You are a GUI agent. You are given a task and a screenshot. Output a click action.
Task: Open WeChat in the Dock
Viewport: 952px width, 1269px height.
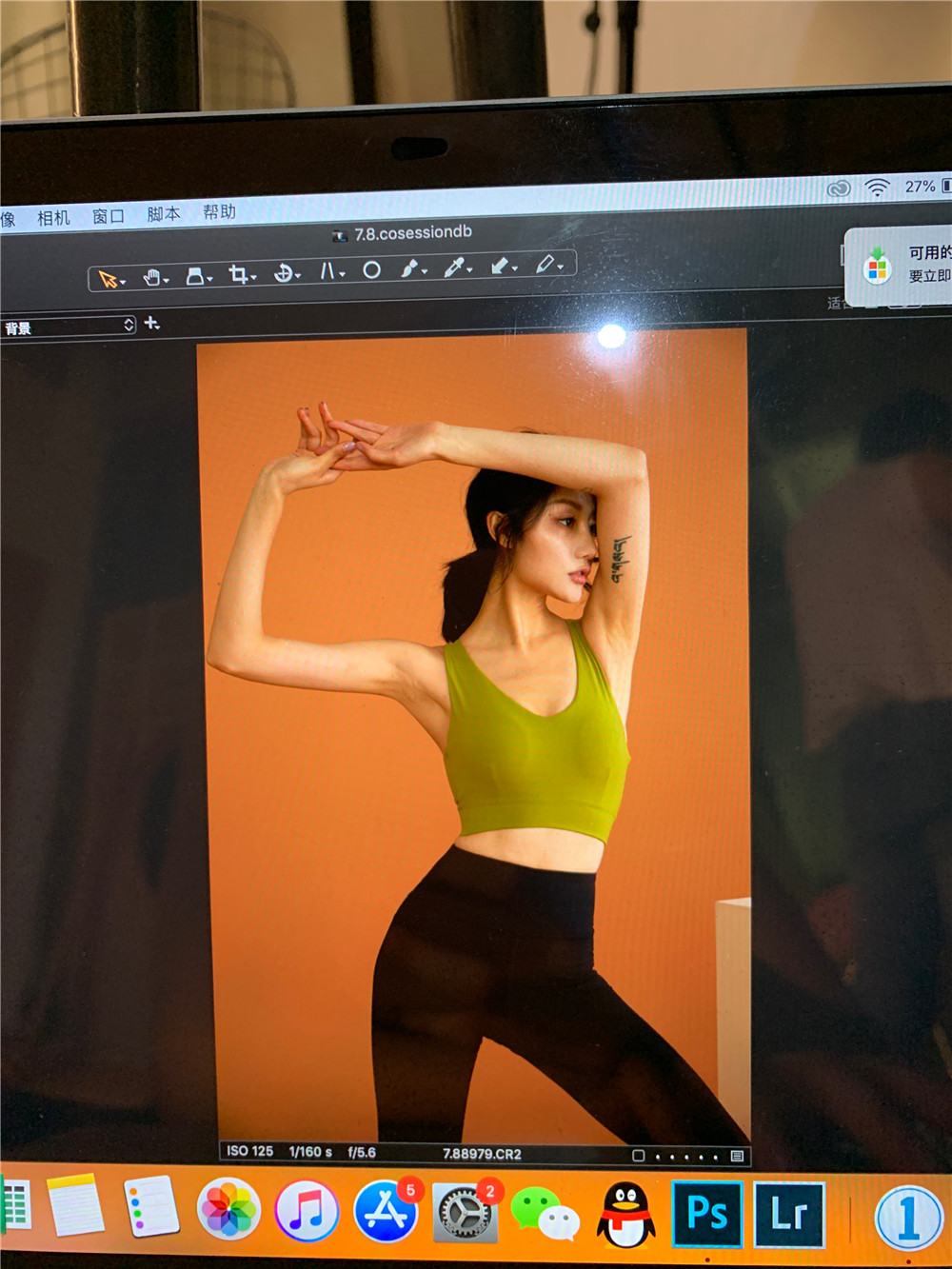(545, 1213)
